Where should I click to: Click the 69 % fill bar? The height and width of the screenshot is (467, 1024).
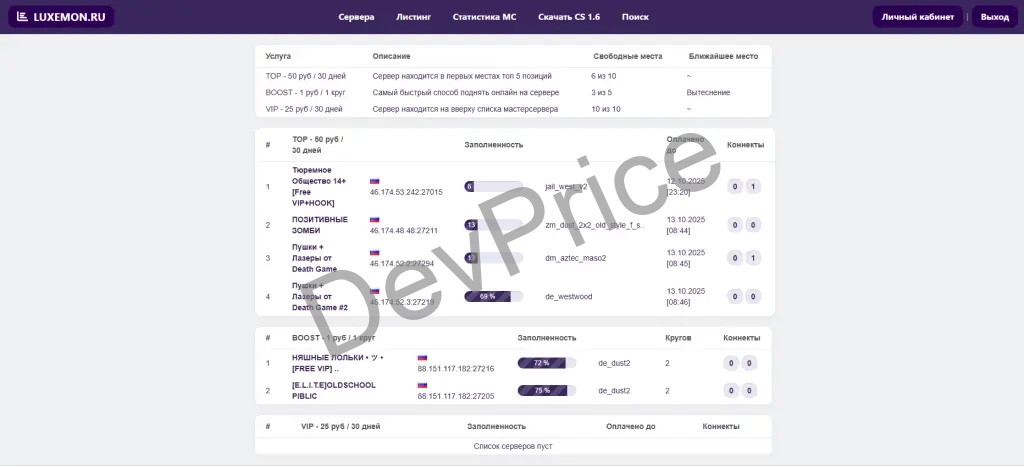494,297
